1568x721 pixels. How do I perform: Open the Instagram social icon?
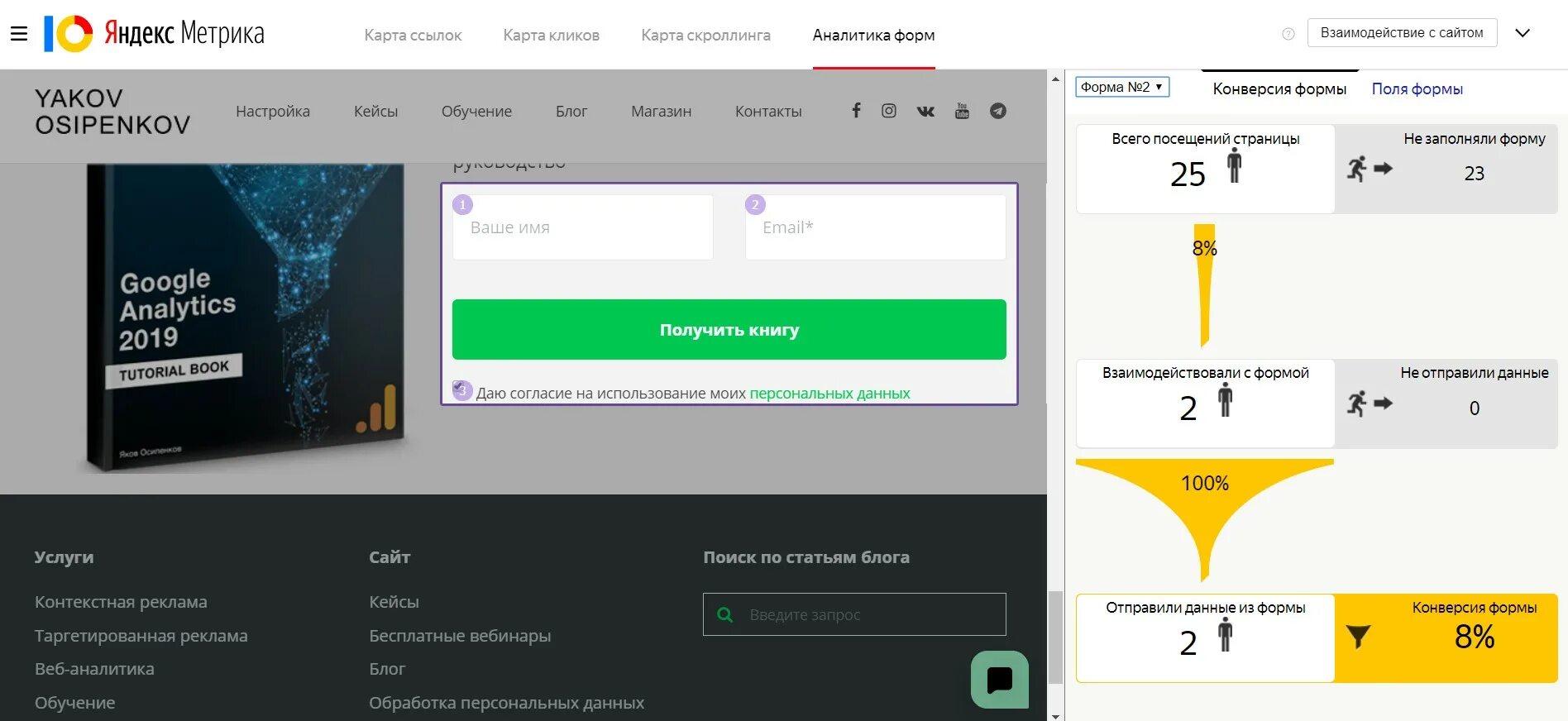click(x=889, y=111)
